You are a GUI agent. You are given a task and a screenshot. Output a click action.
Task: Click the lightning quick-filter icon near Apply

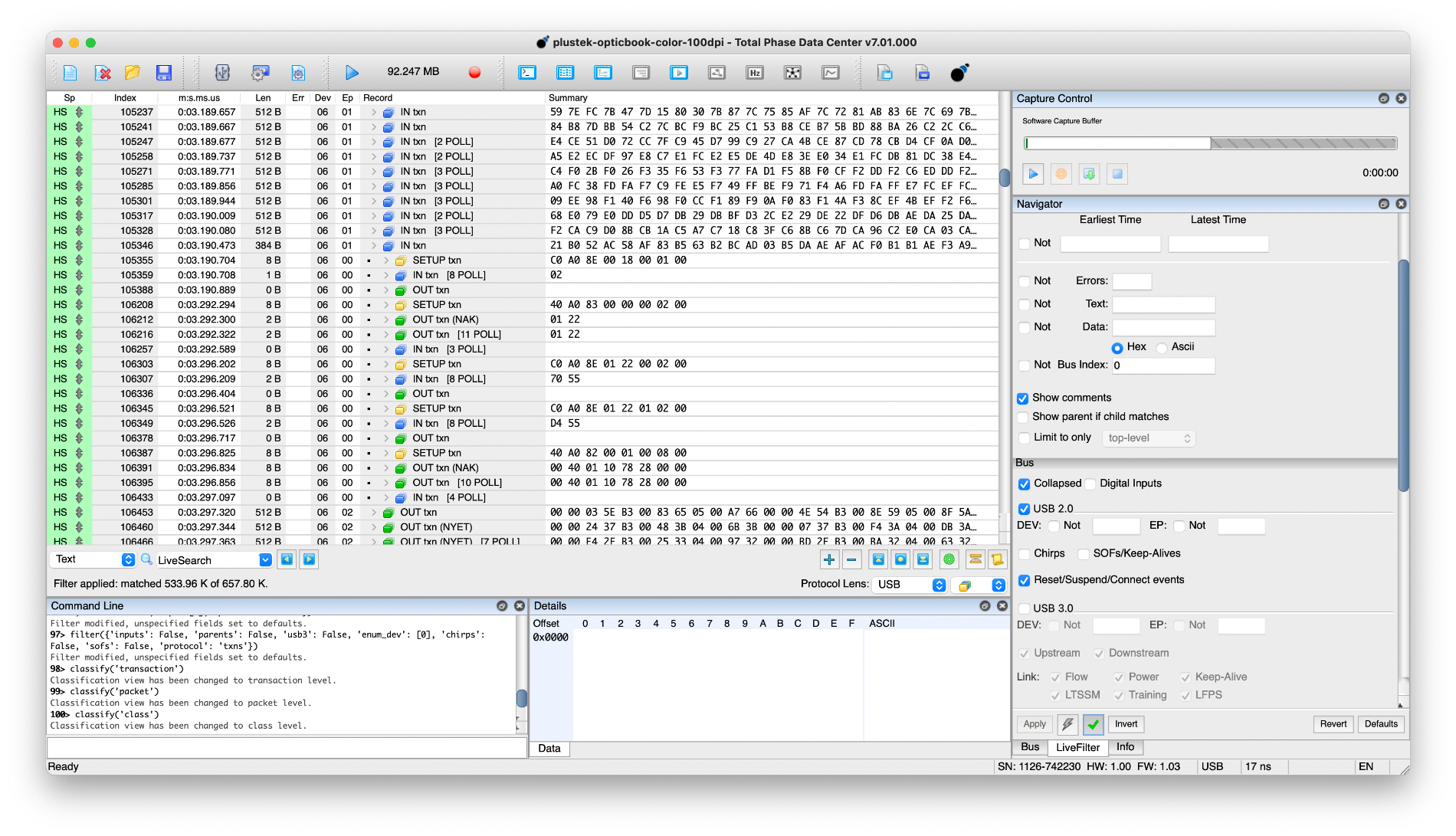click(x=1067, y=724)
